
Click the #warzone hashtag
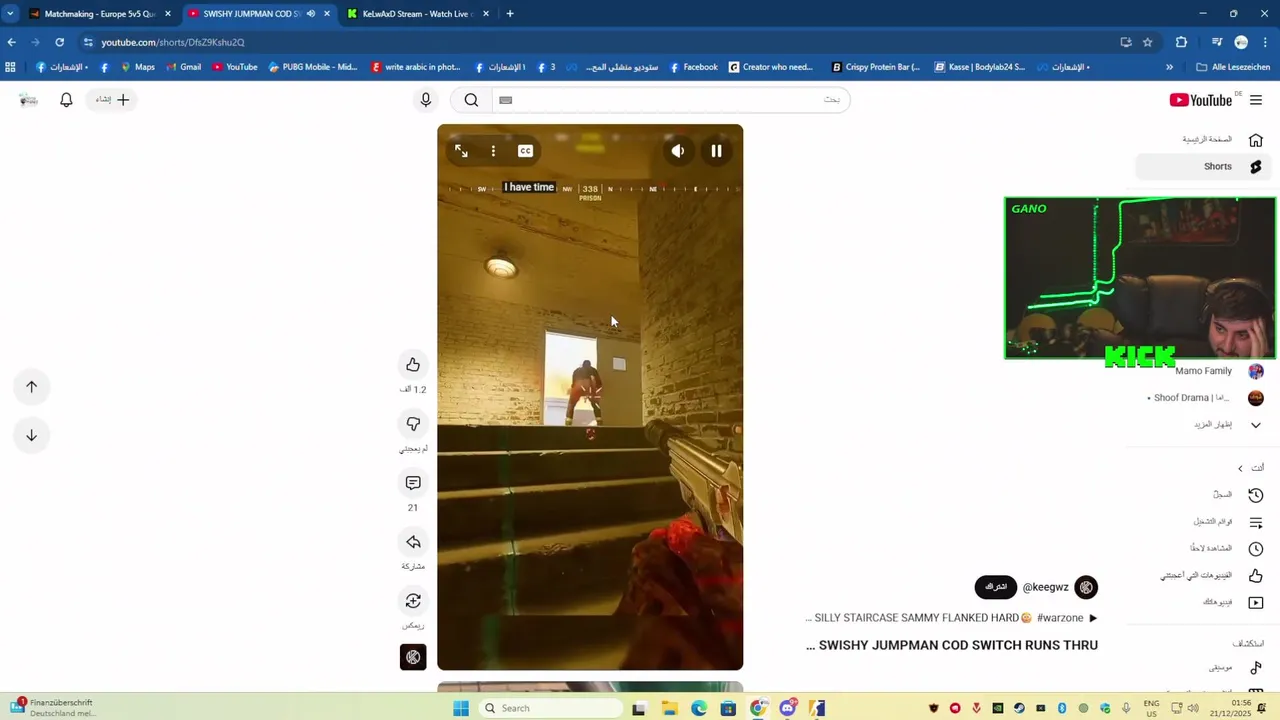click(1060, 618)
